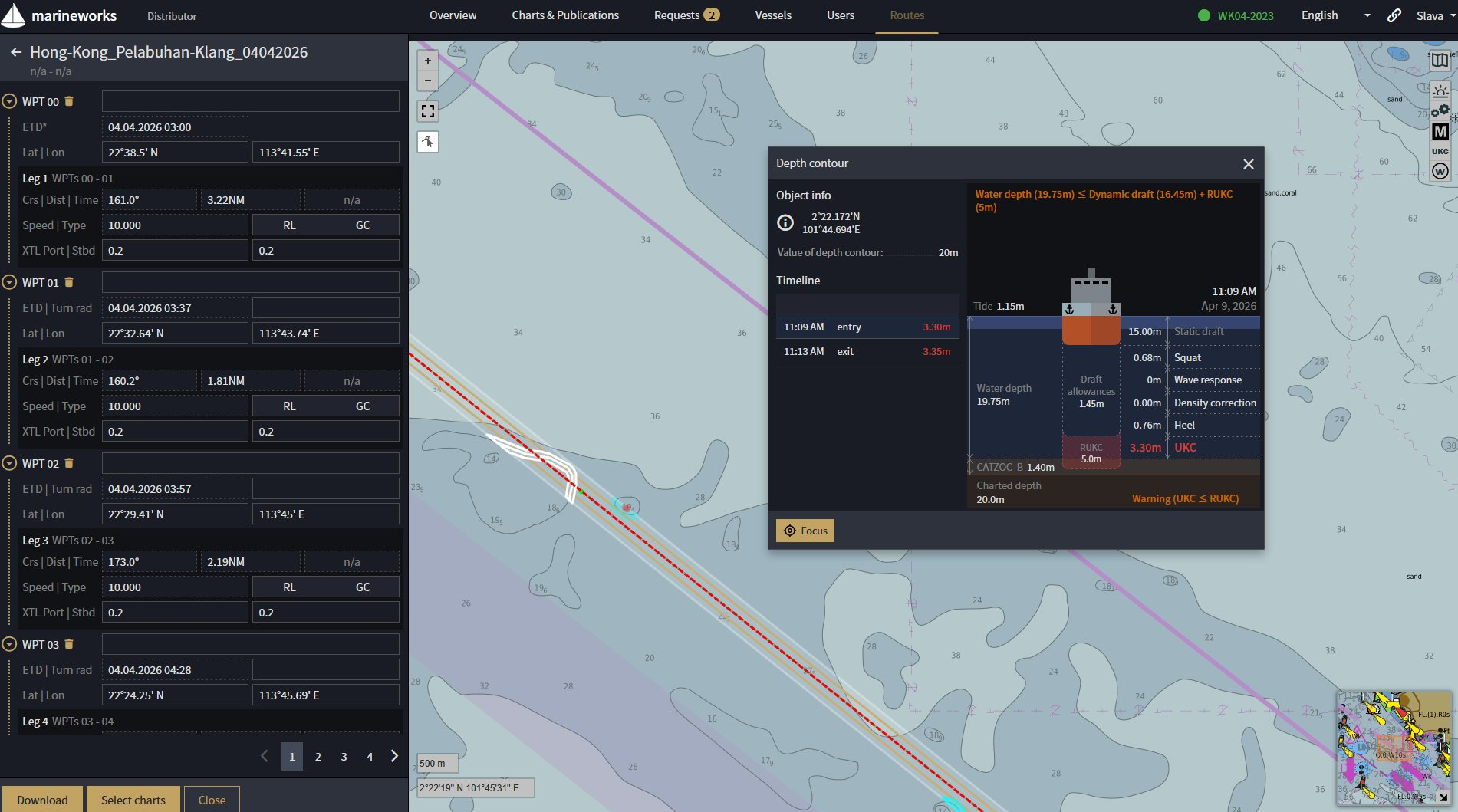
Task: Click the Download button
Action: [x=42, y=800]
